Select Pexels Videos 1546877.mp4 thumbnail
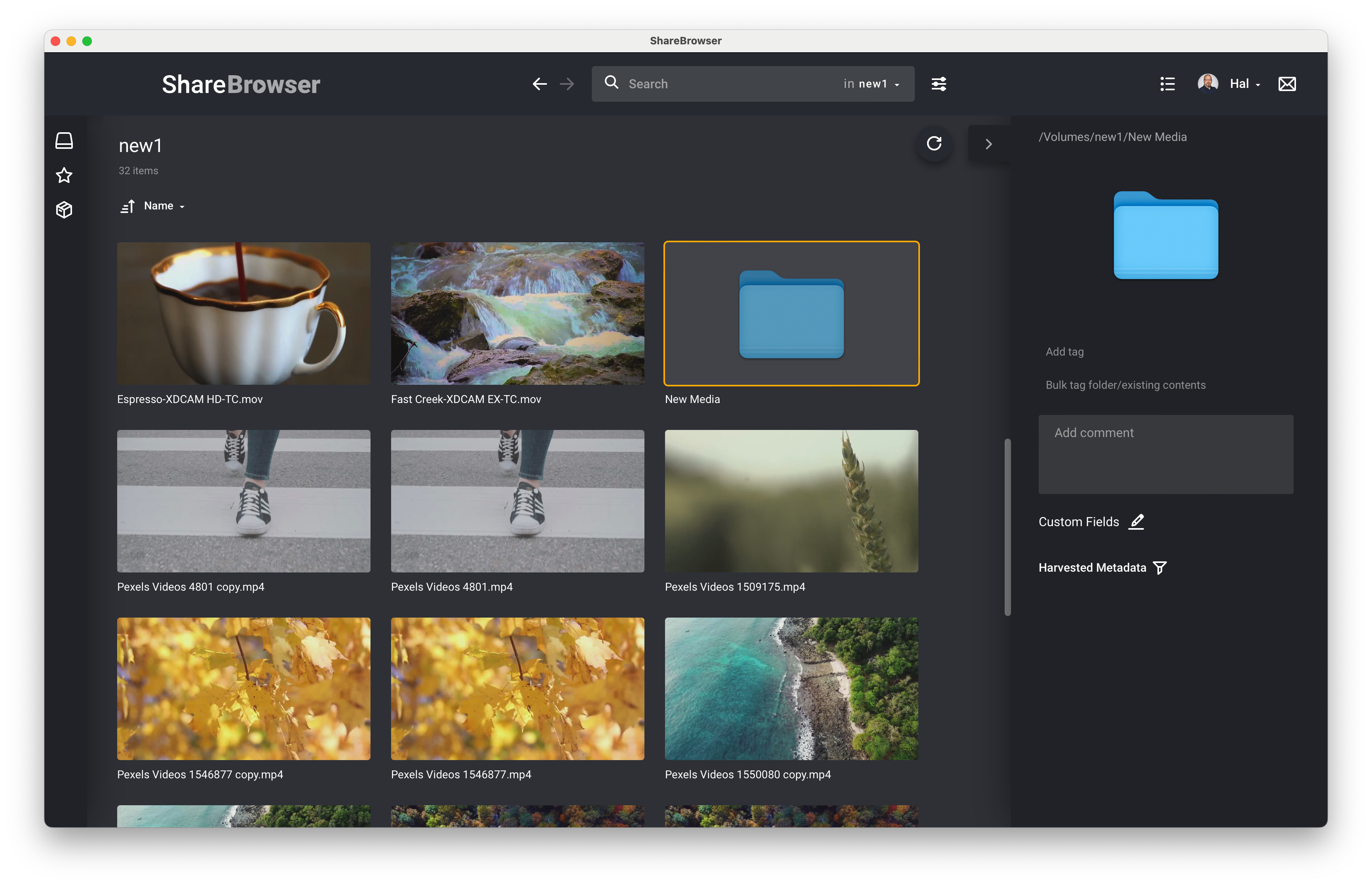The width and height of the screenshot is (1372, 886). [x=517, y=689]
